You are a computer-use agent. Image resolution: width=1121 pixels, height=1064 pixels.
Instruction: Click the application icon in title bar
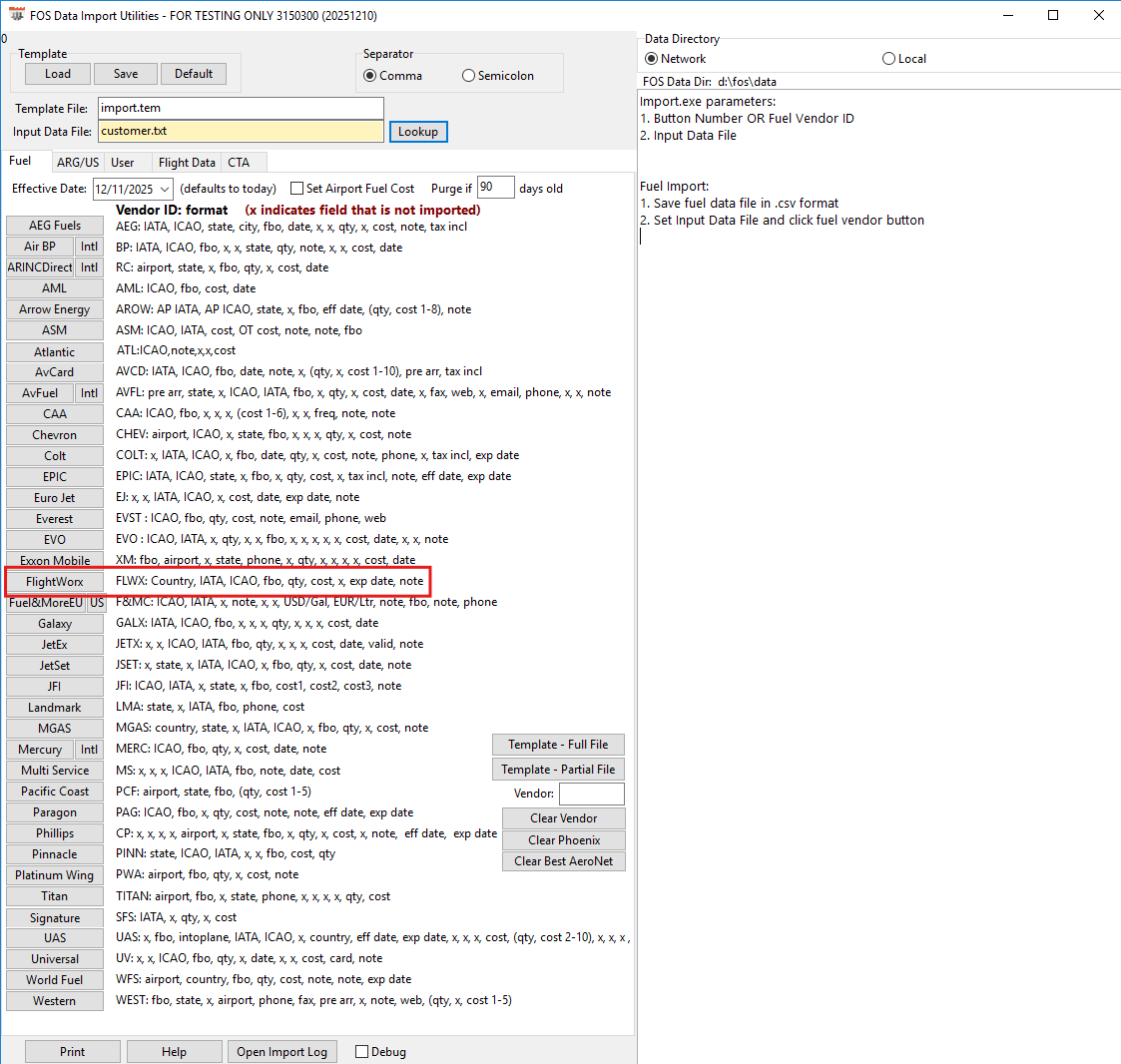coord(17,16)
